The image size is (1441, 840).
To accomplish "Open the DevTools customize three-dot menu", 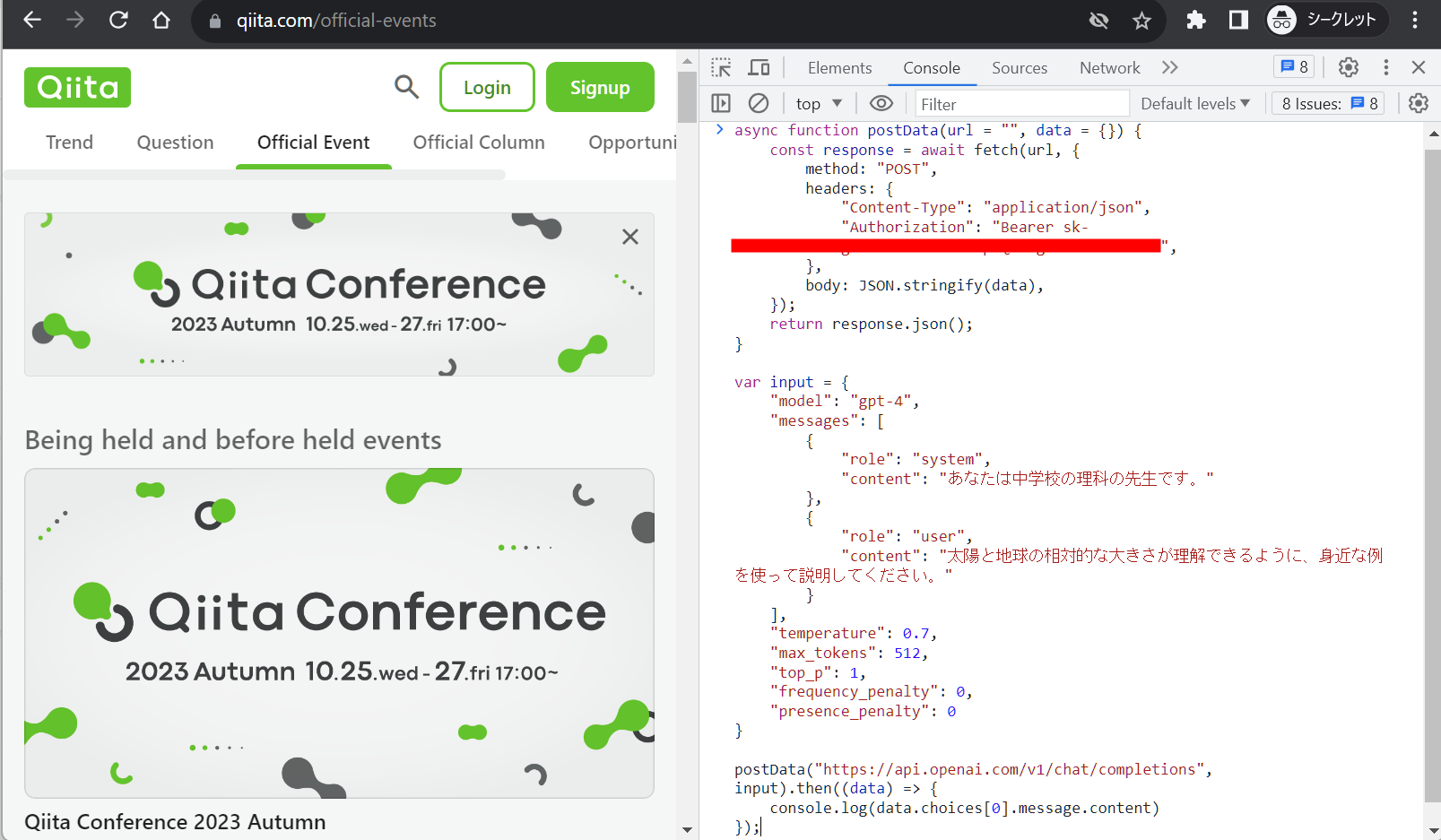I will 1386,67.
